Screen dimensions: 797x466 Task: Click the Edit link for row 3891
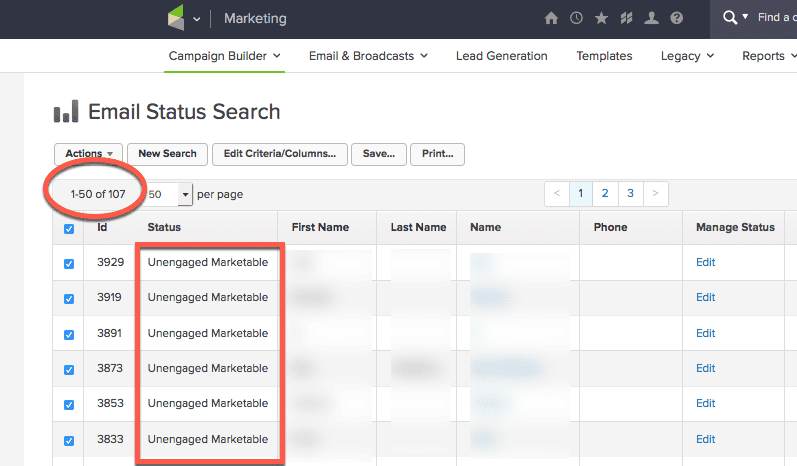pos(706,333)
